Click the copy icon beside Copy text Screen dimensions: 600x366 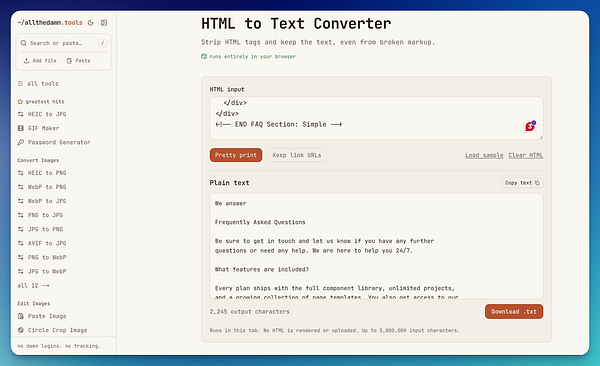pos(537,183)
